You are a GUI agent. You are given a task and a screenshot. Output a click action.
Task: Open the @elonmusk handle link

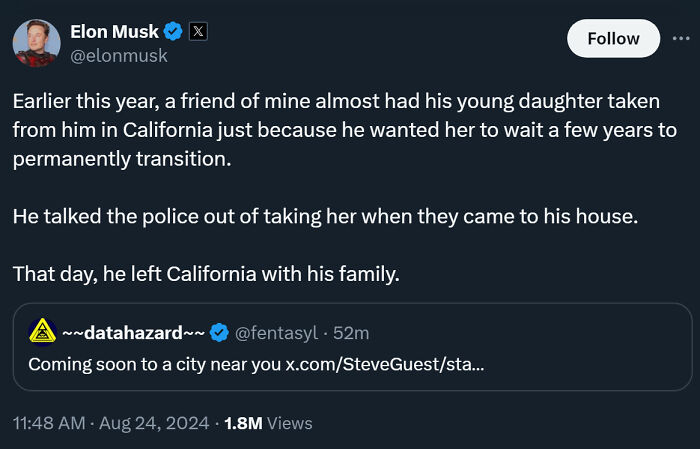coord(118,56)
